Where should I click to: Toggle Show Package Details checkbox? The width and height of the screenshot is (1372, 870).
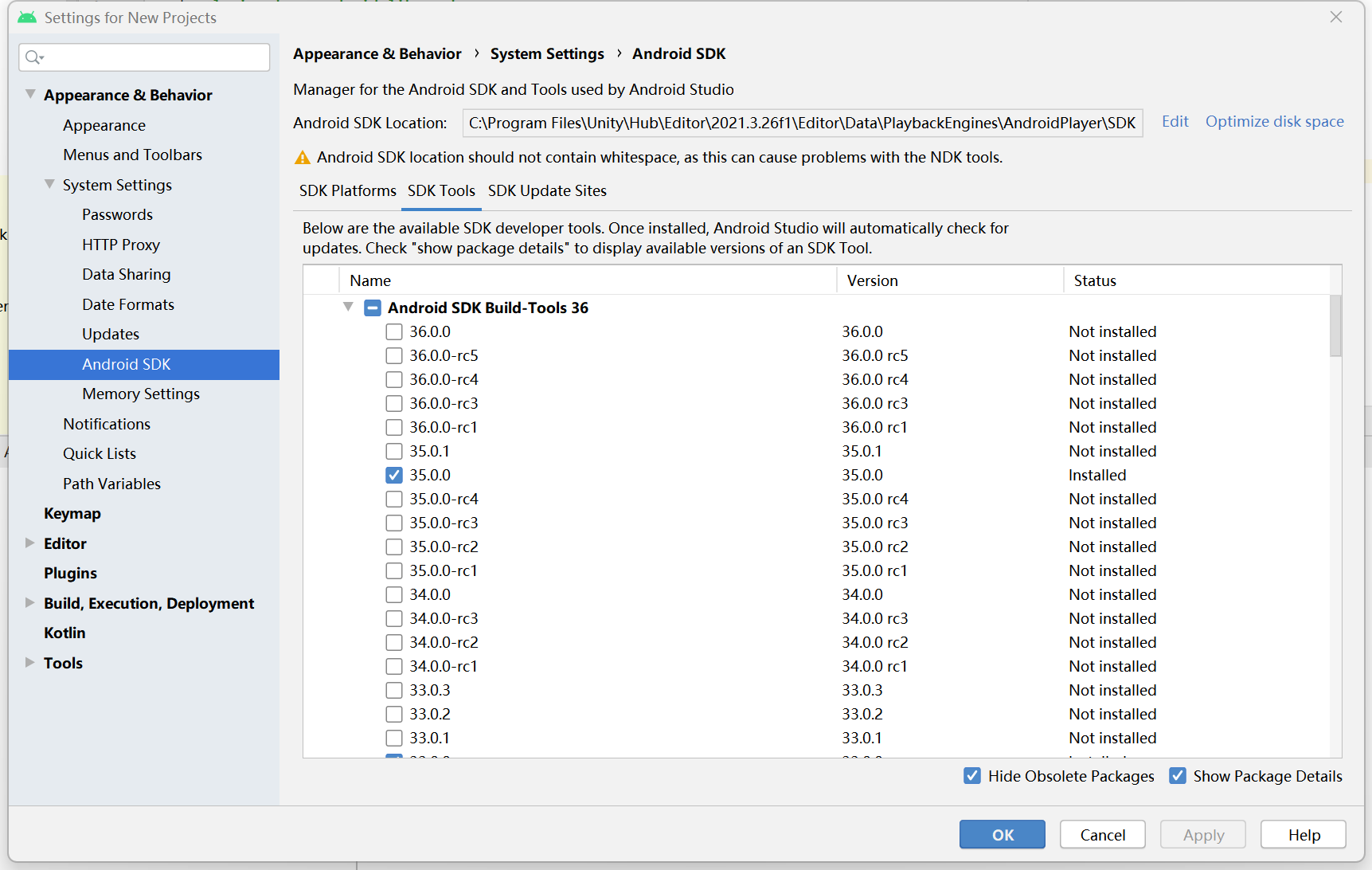coord(1178,776)
